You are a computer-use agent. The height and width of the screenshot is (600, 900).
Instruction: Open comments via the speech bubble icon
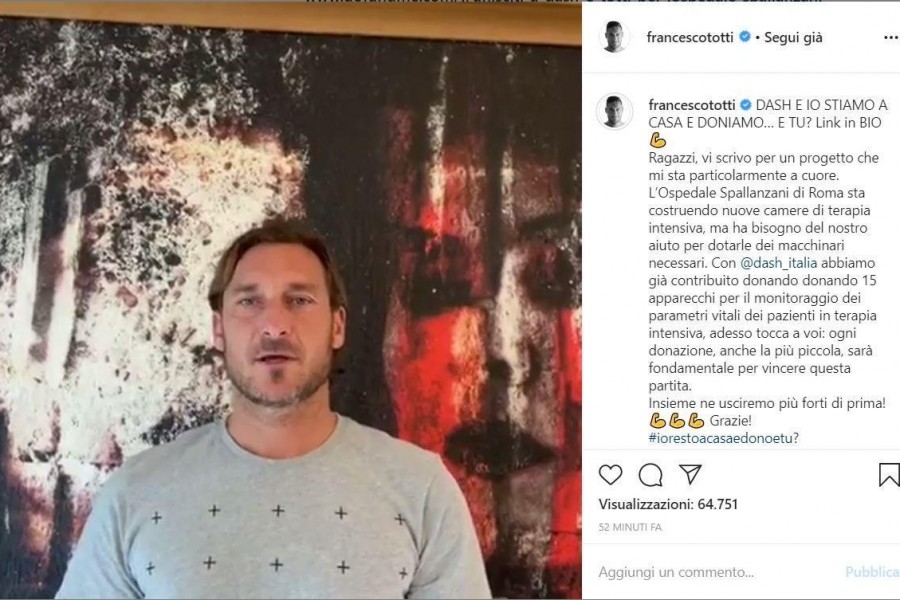650,475
